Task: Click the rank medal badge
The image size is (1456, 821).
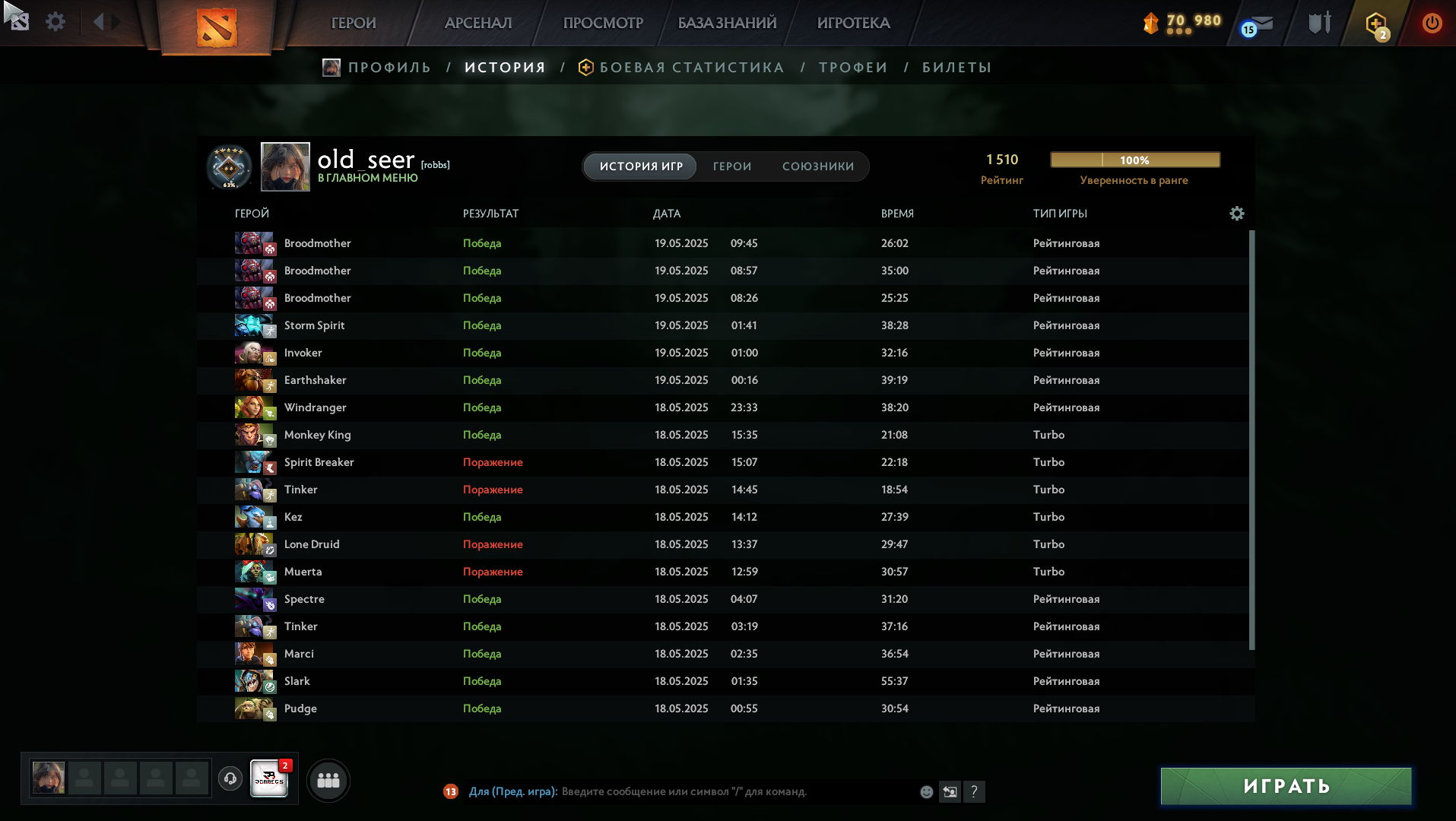Action: pos(229,166)
